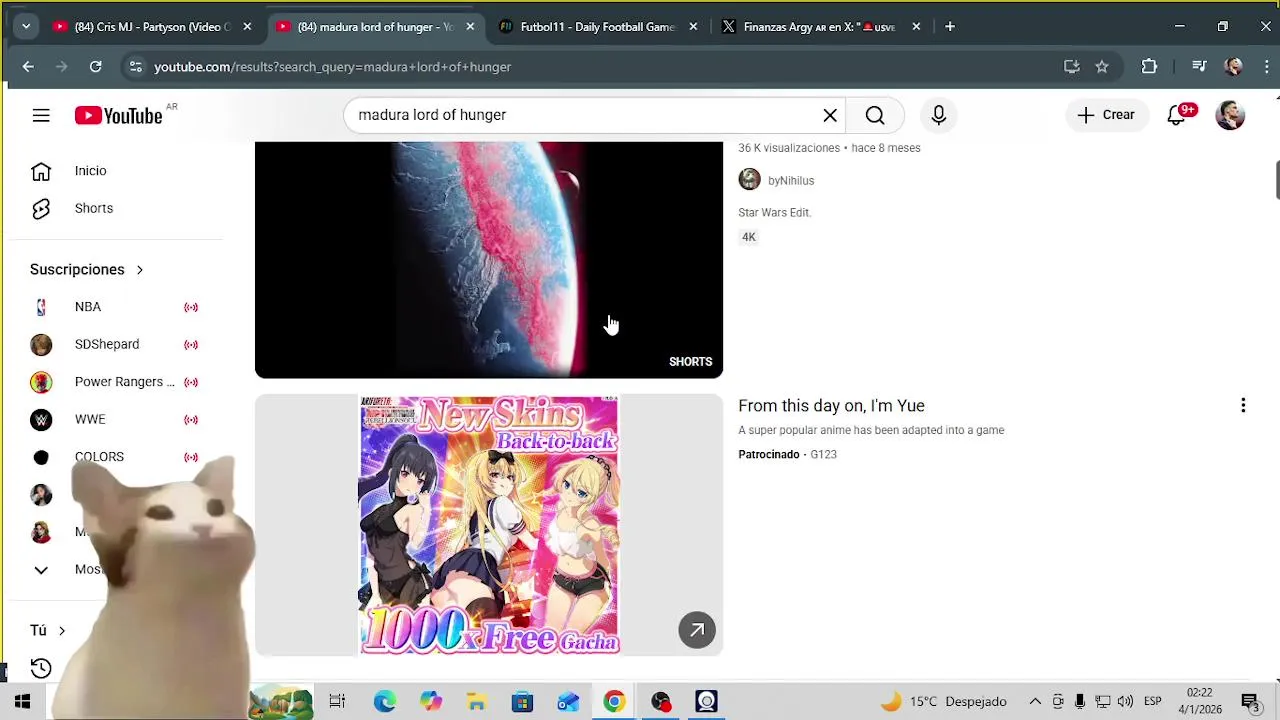Open the Windows notification center

click(1250, 702)
